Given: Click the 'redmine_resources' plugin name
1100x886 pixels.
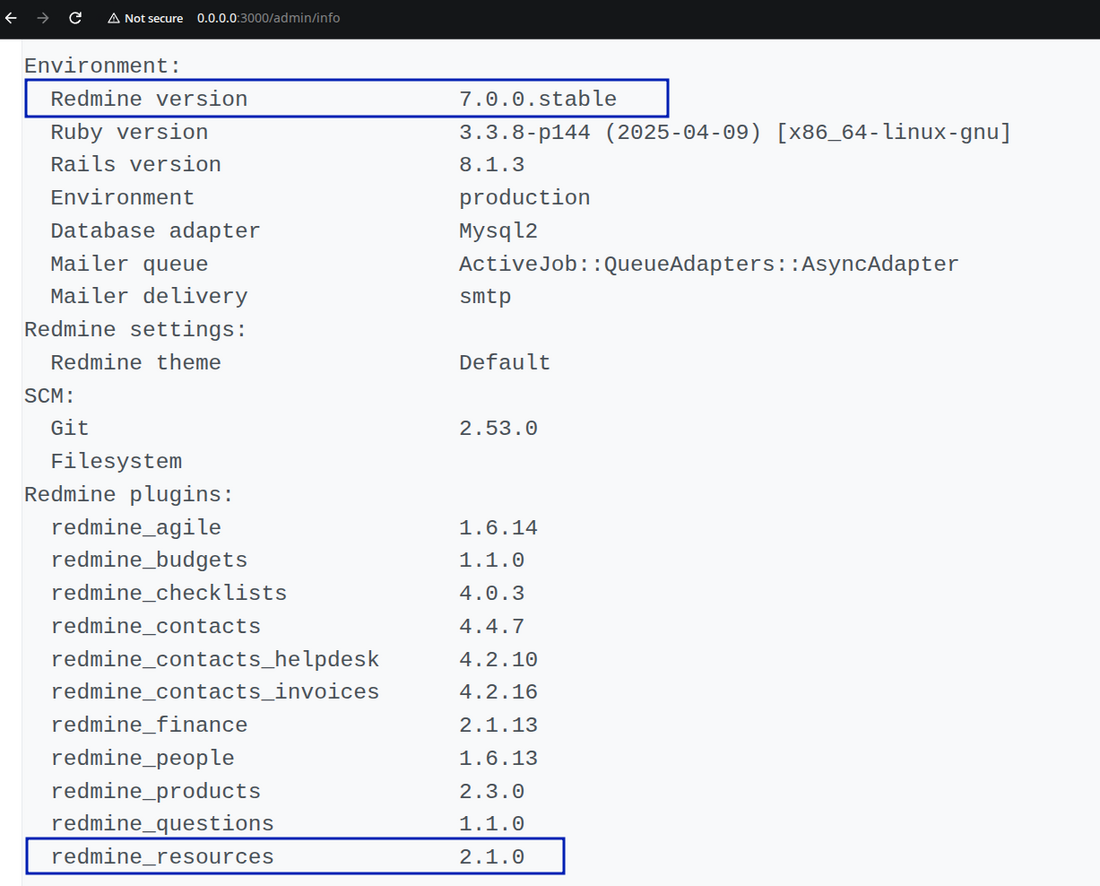Looking at the screenshot, I should click(x=162, y=857).
